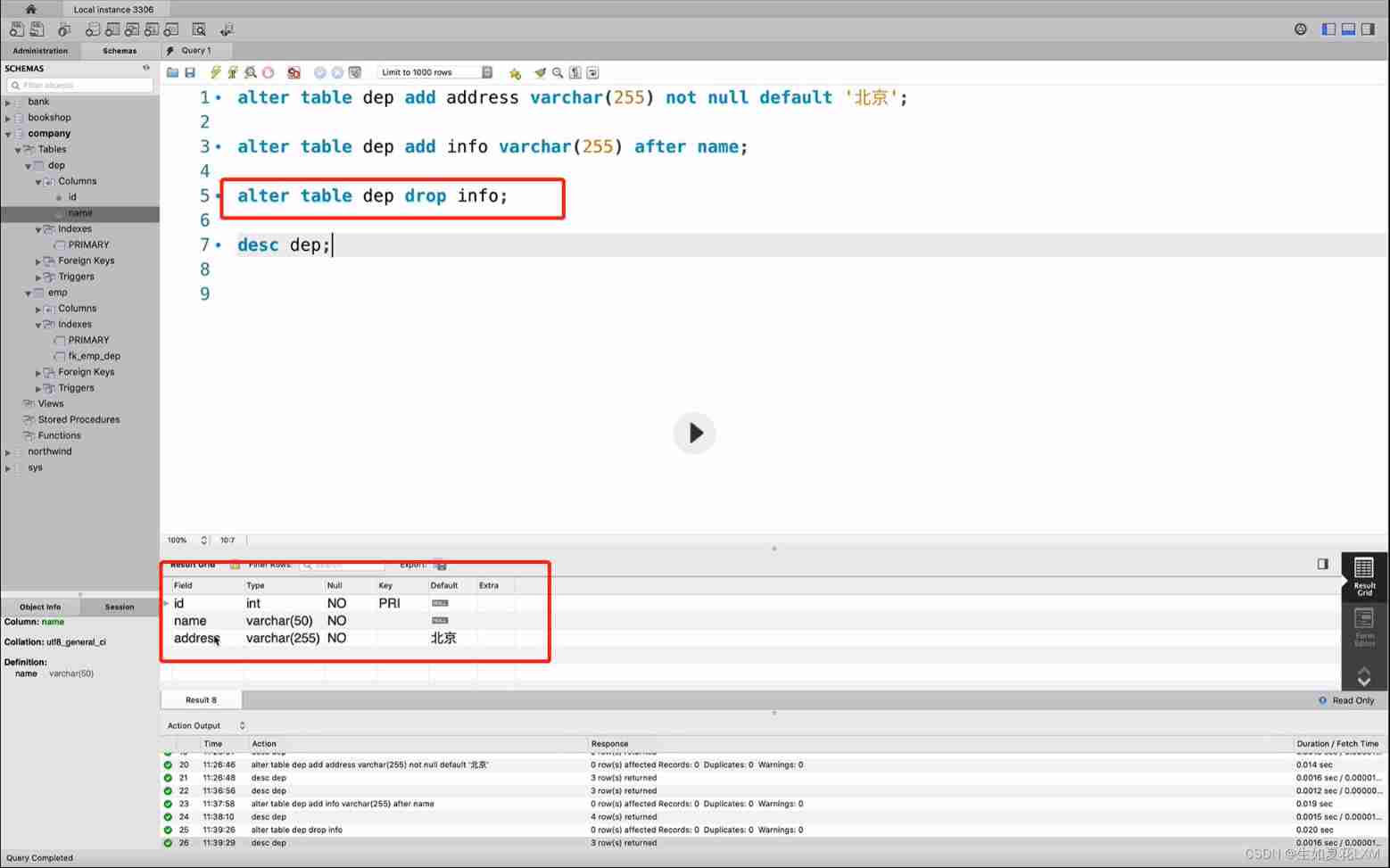Expand the bookshop schema
The width and height of the screenshot is (1390, 868).
[x=8, y=119]
